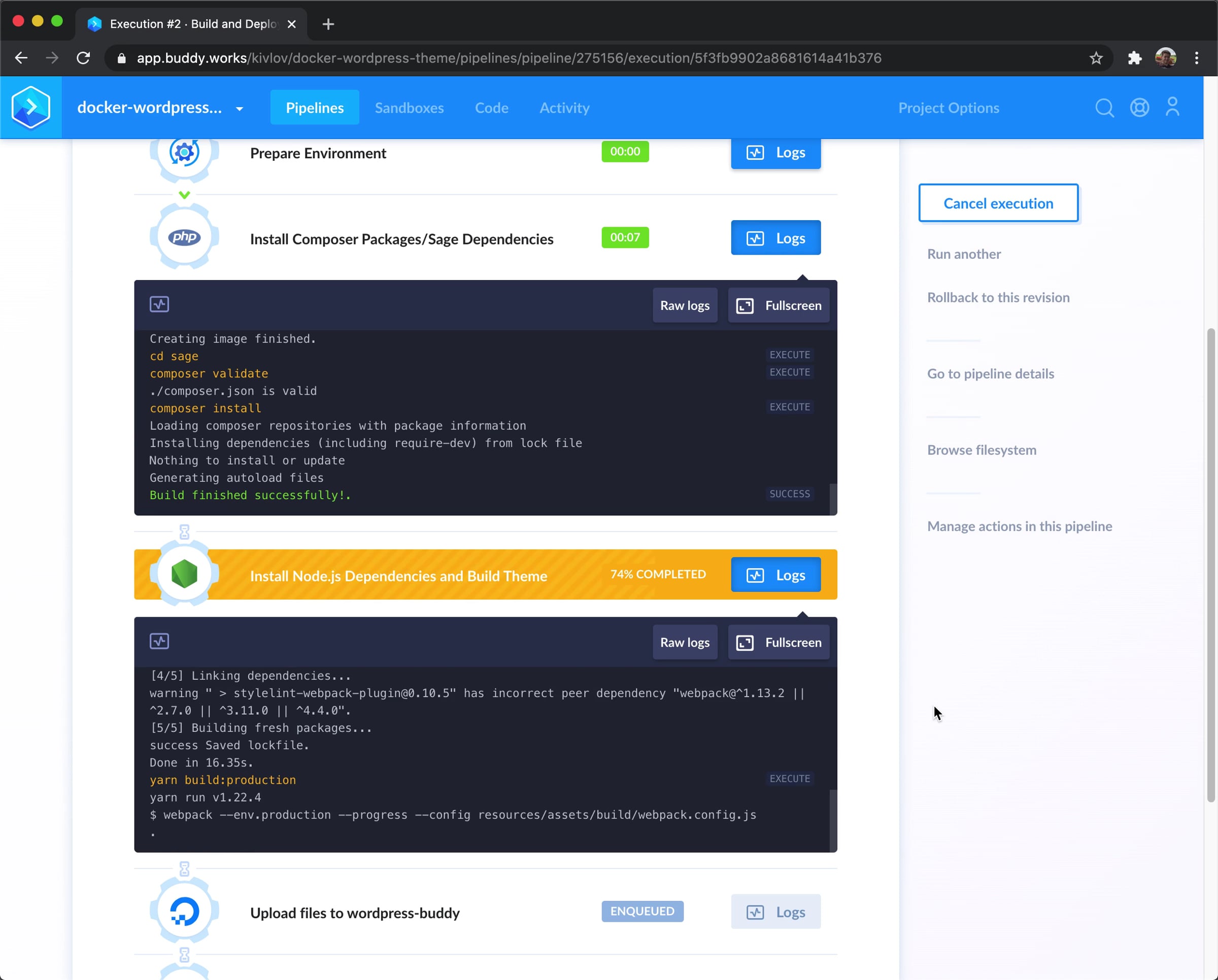This screenshot has width=1218, height=980.
Task: Click the Composer log panel scrollbar
Action: point(833,499)
